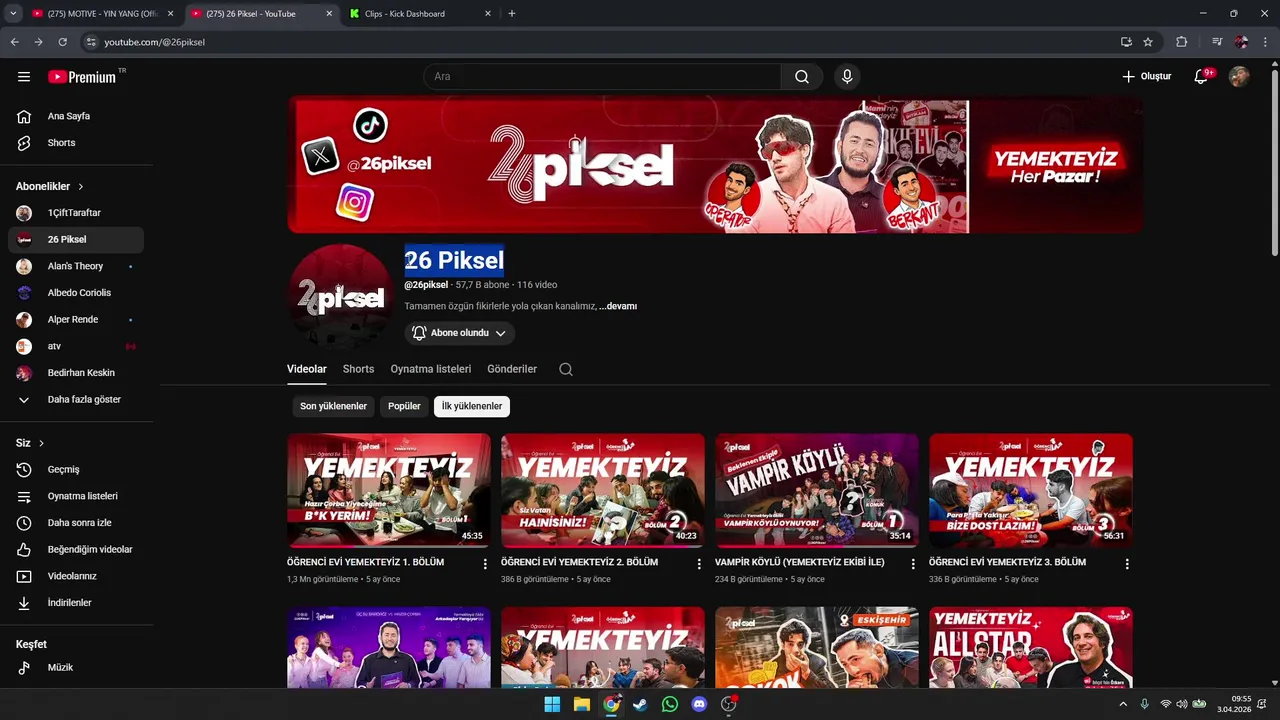Play VAMPİR KÖYLÜ video thumbnail

(817, 490)
